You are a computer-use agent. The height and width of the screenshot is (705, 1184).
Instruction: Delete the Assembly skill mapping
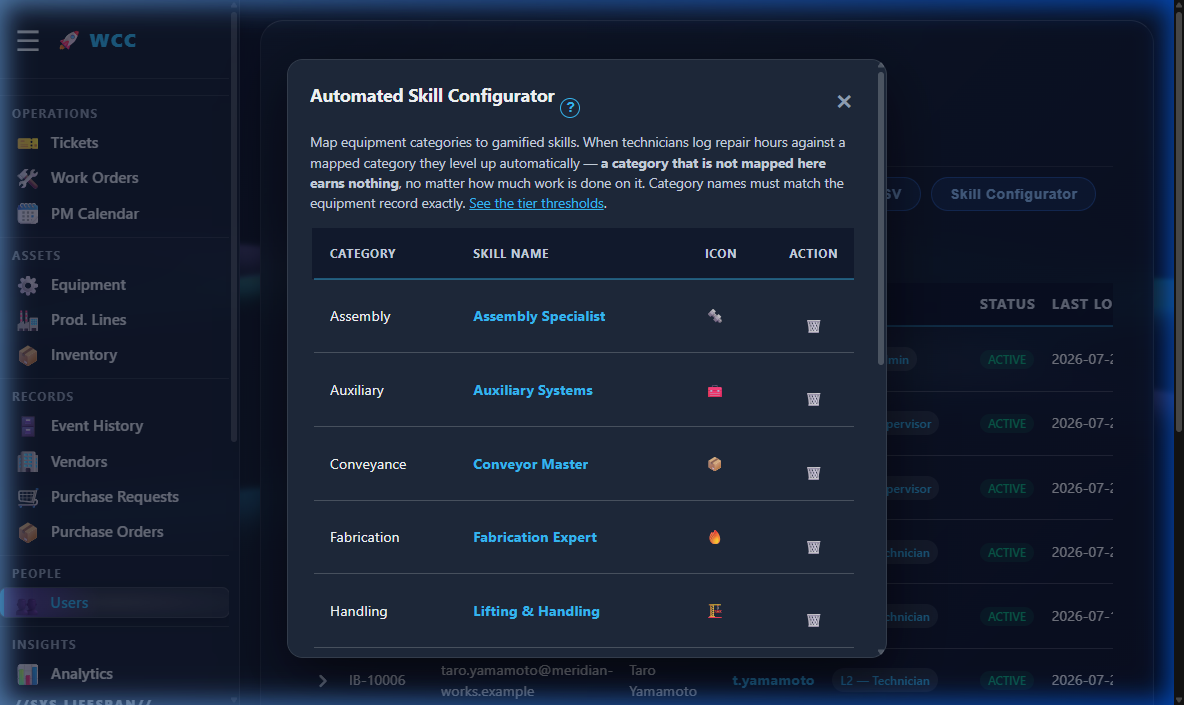813,326
